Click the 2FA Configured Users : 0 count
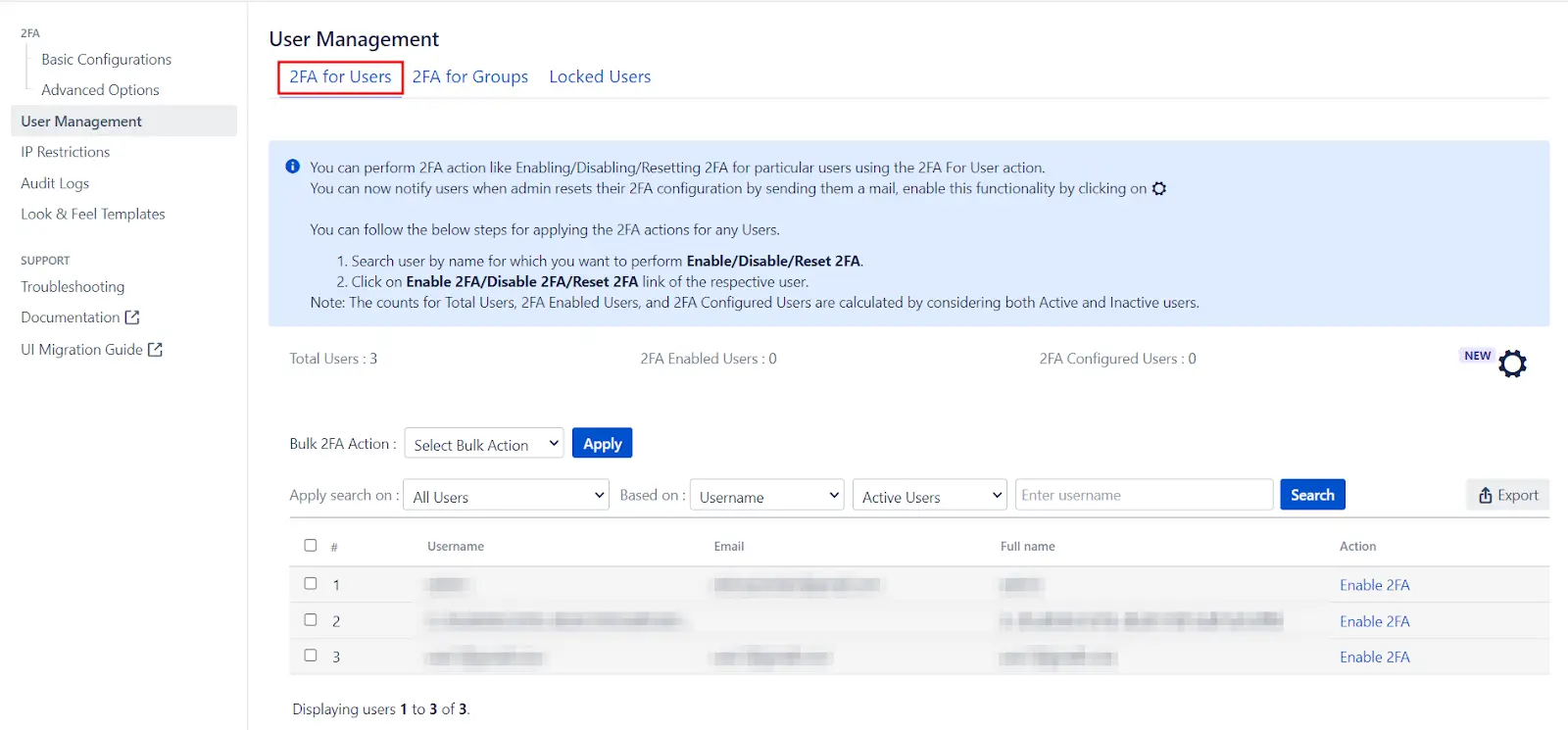1568x730 pixels. 1117,359
